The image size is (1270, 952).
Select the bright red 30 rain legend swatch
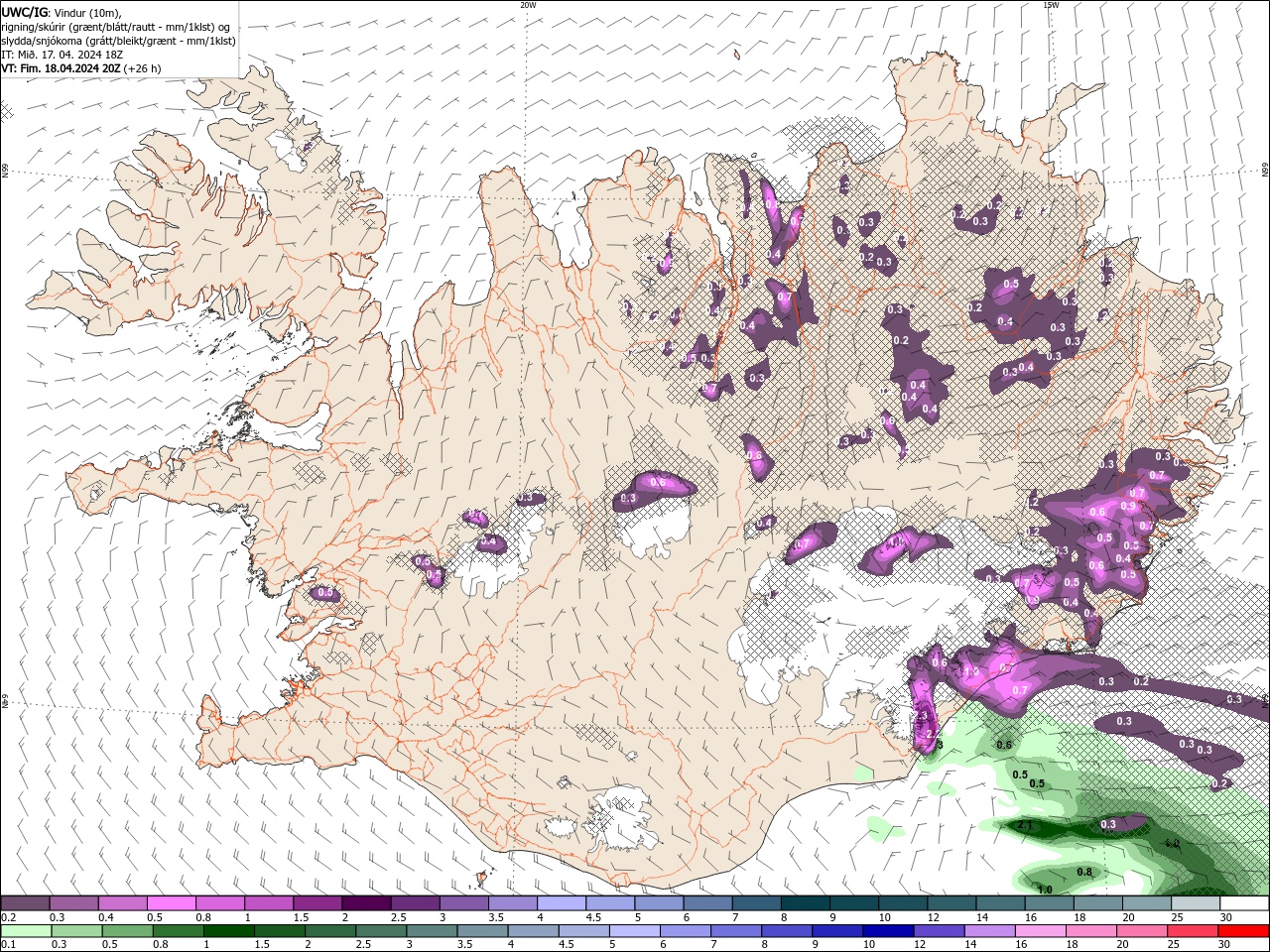pyautogui.click(x=1244, y=931)
